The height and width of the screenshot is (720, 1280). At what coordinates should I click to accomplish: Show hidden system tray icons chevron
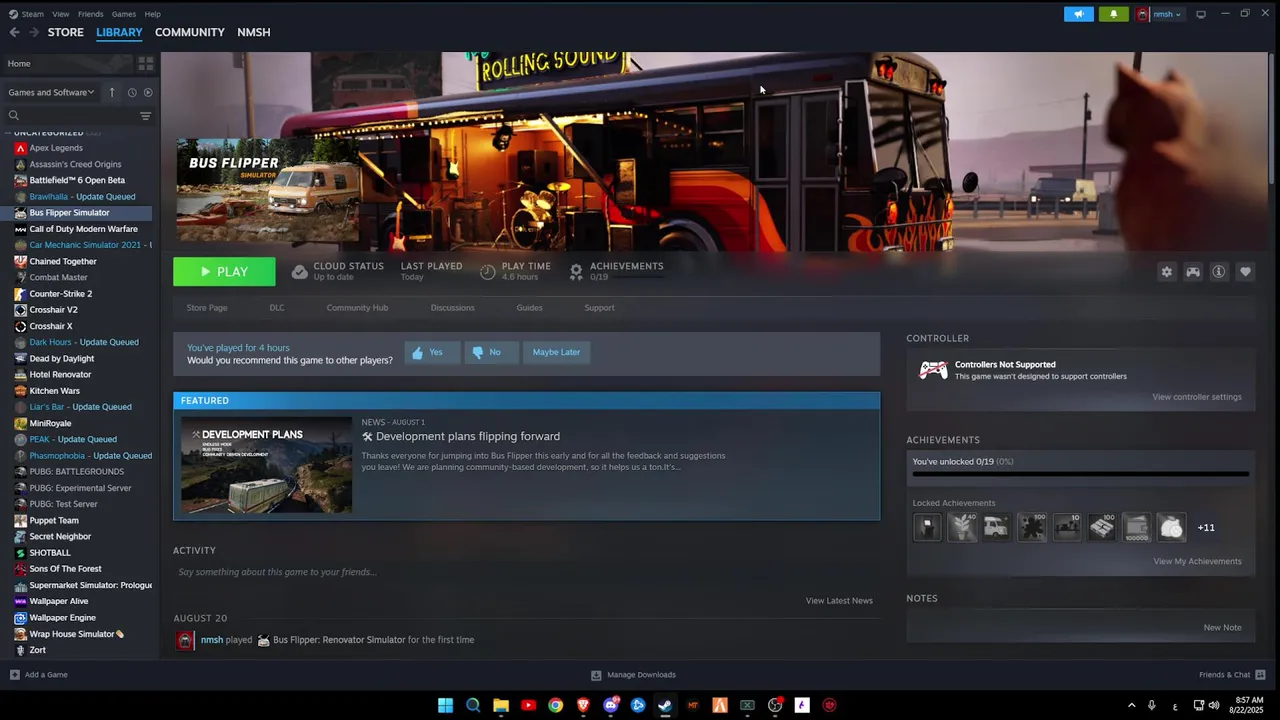pos(1131,705)
